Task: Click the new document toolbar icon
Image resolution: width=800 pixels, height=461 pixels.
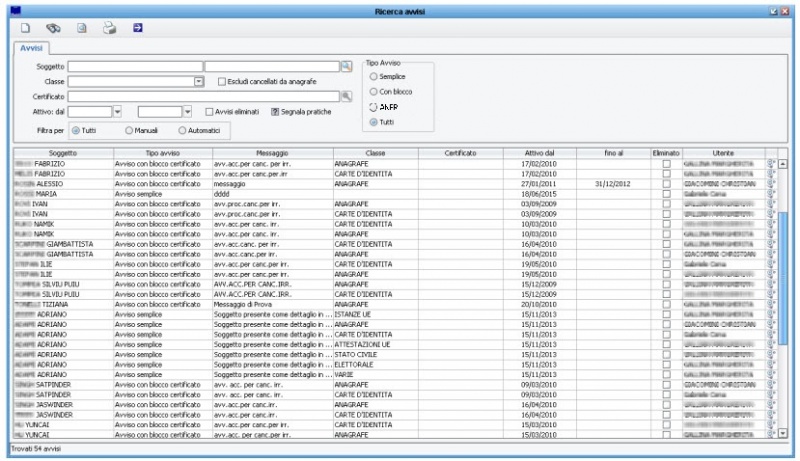Action: tap(26, 28)
